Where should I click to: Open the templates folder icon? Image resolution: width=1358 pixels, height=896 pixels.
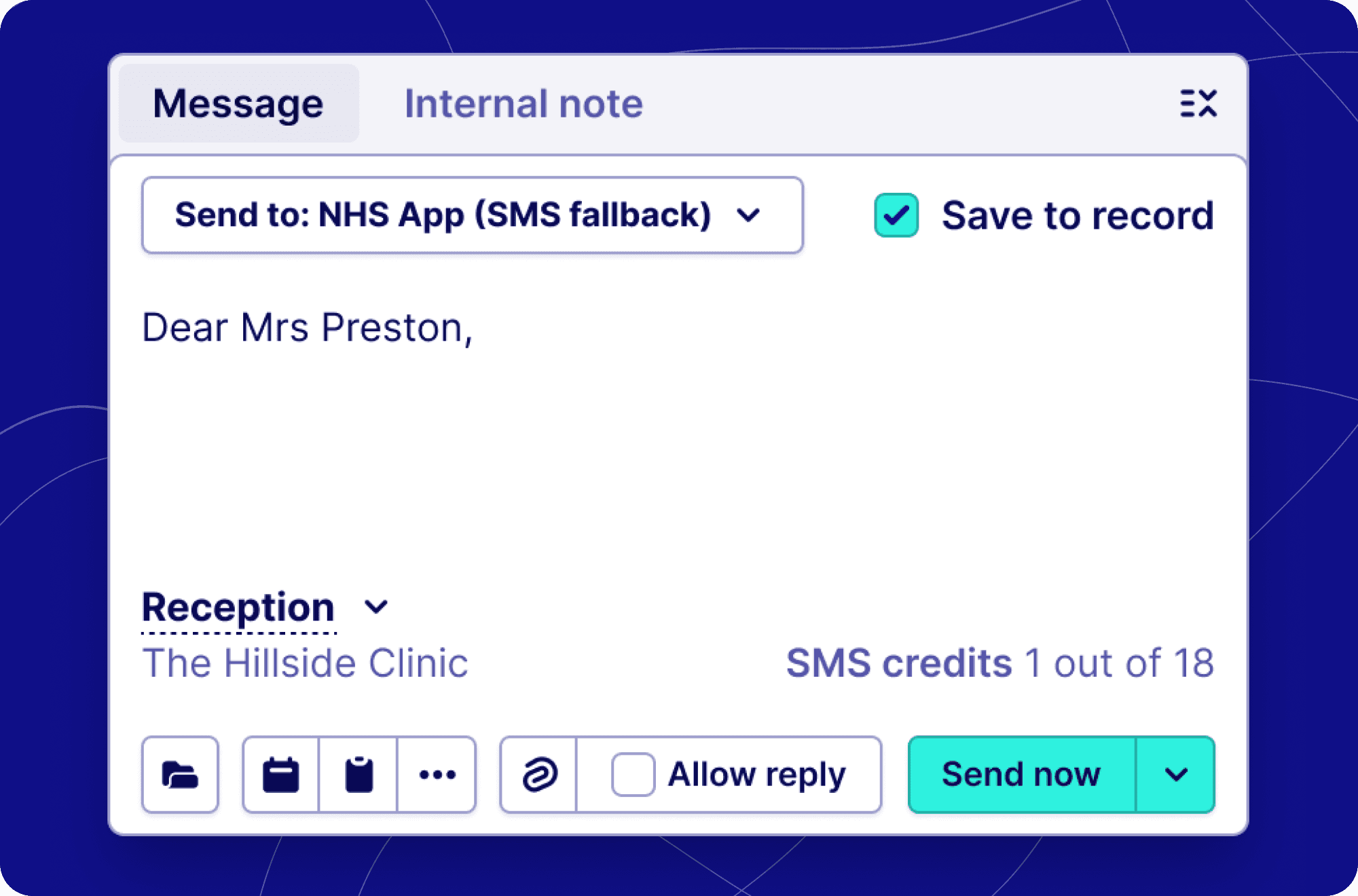click(180, 774)
